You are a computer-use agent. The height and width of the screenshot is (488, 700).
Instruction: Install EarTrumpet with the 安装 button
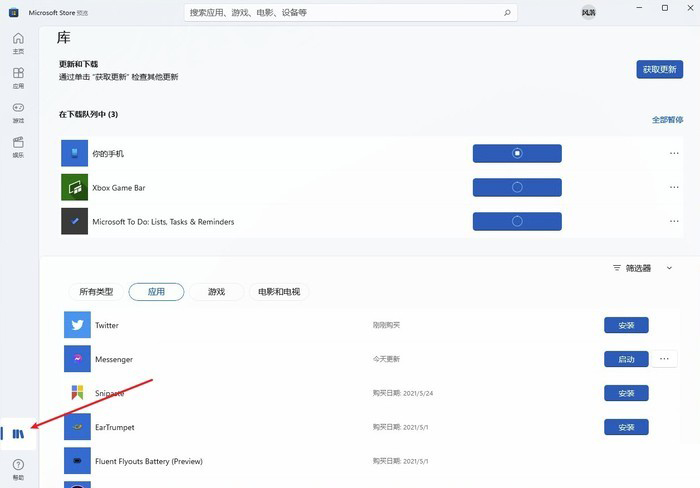pyautogui.click(x=626, y=427)
